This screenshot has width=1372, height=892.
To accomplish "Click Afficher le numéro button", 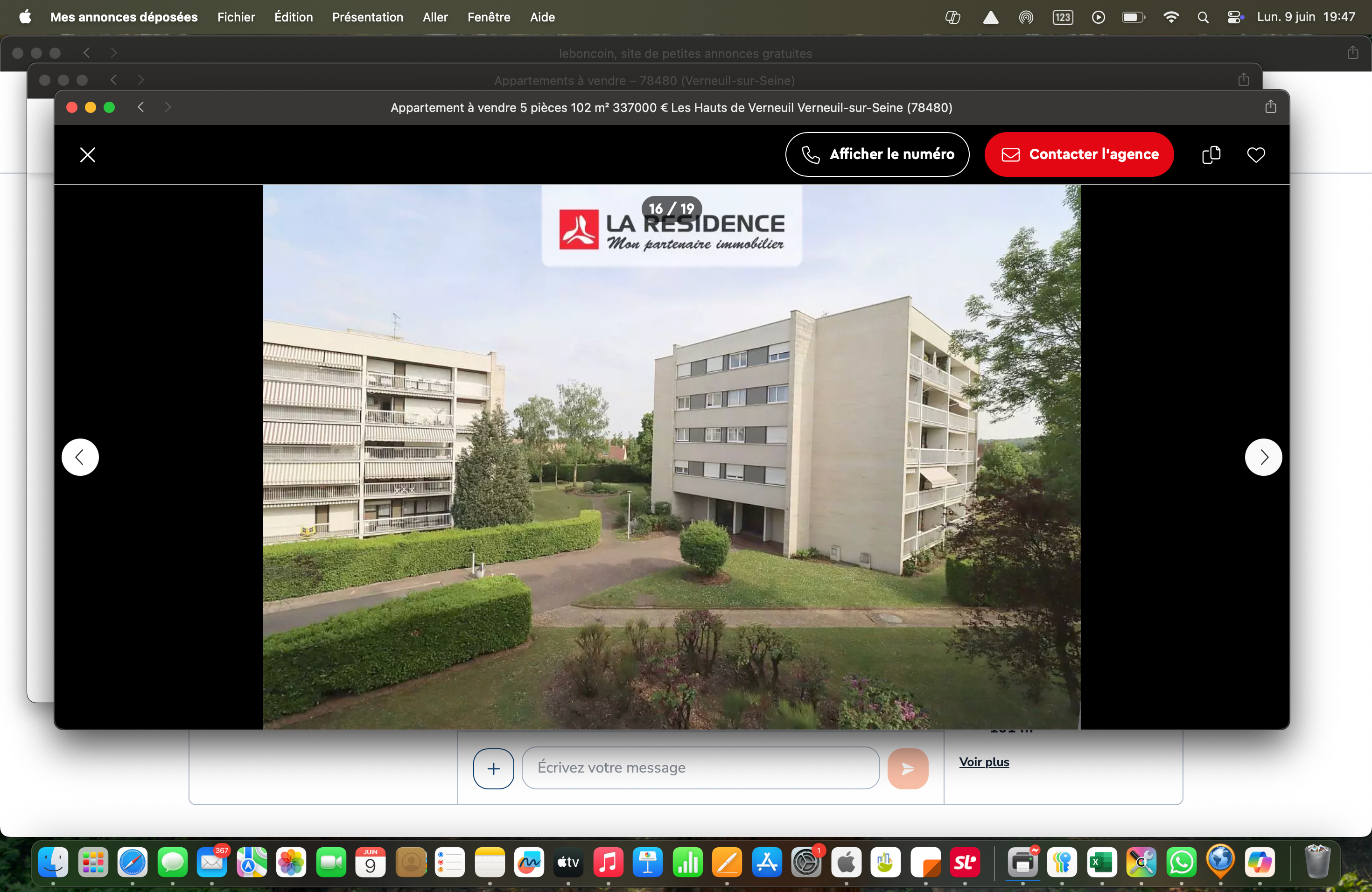I will pos(877,154).
